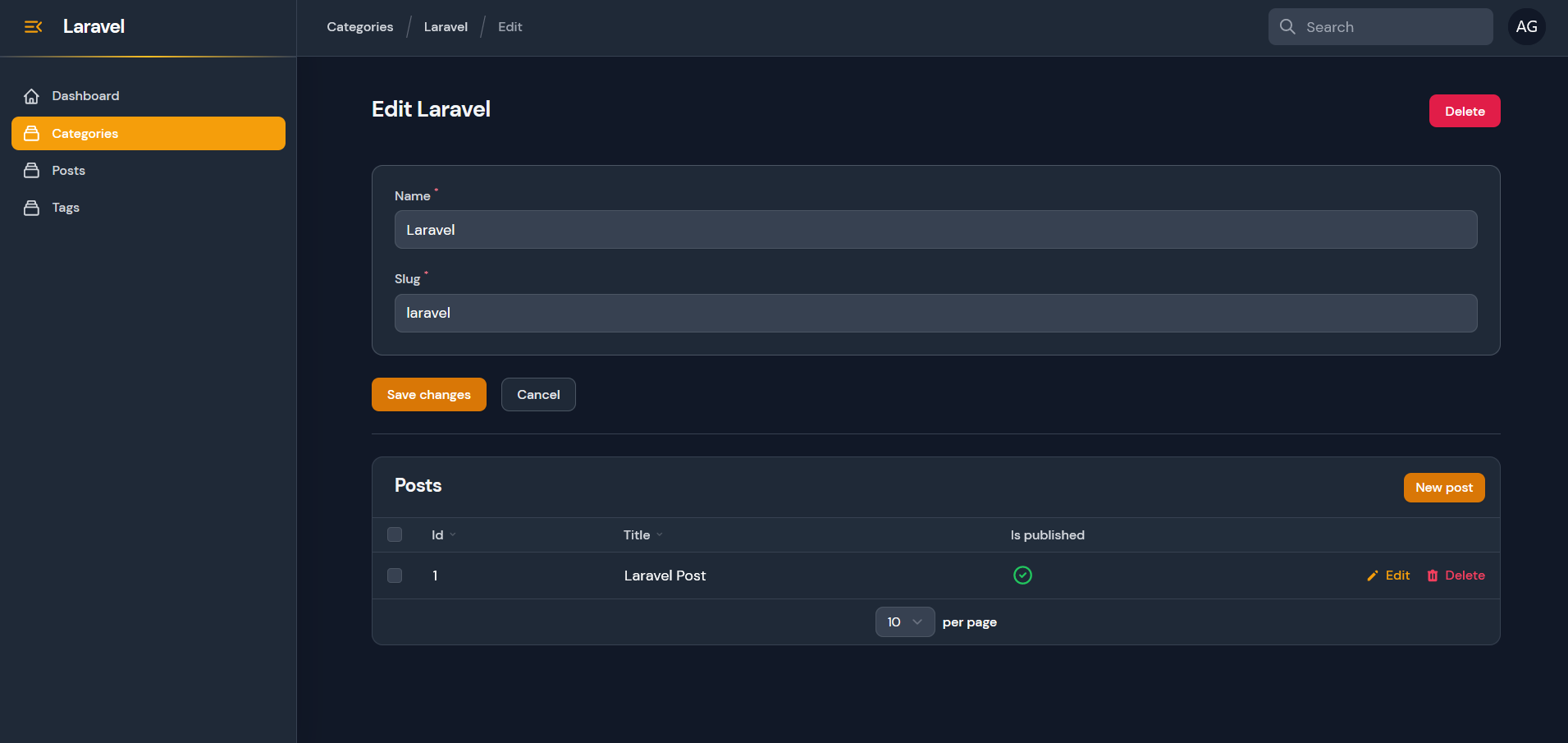The height and width of the screenshot is (743, 1568).
Task: Go to Posts in the sidebar
Action: [149, 171]
